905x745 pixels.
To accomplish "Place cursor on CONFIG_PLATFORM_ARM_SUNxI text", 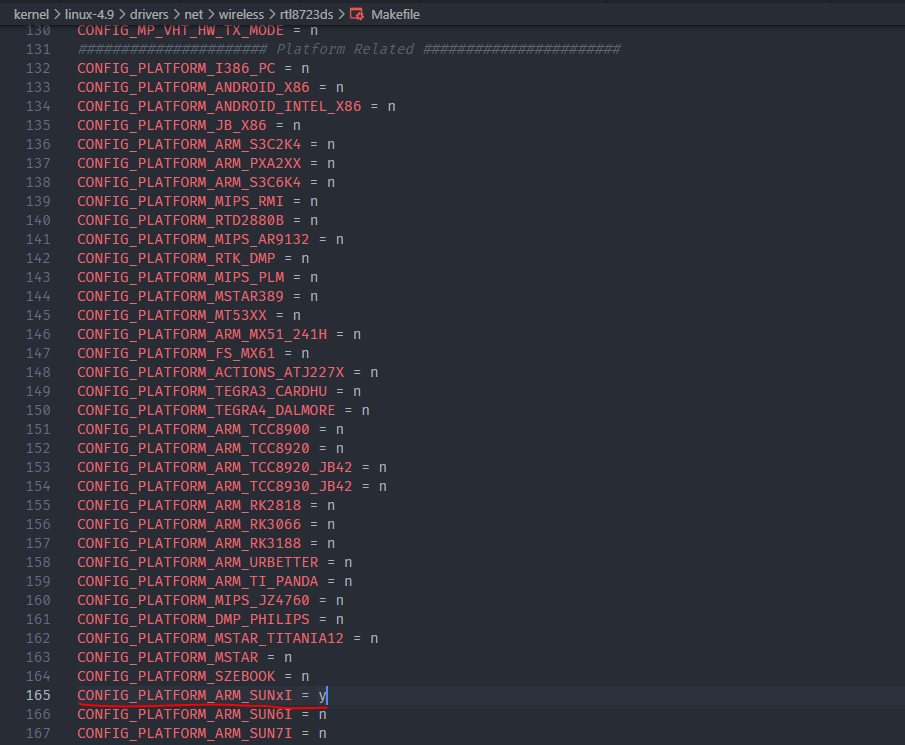I will click(x=184, y=695).
